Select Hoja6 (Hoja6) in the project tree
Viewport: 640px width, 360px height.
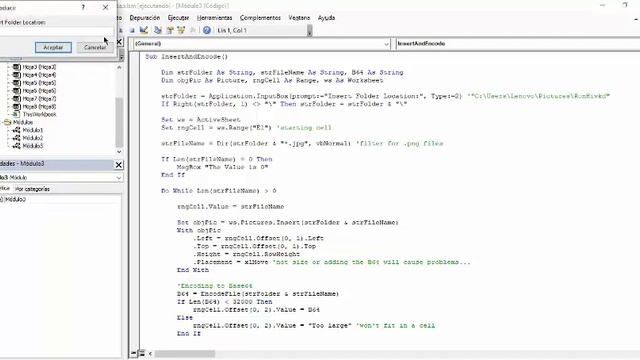(x=39, y=91)
